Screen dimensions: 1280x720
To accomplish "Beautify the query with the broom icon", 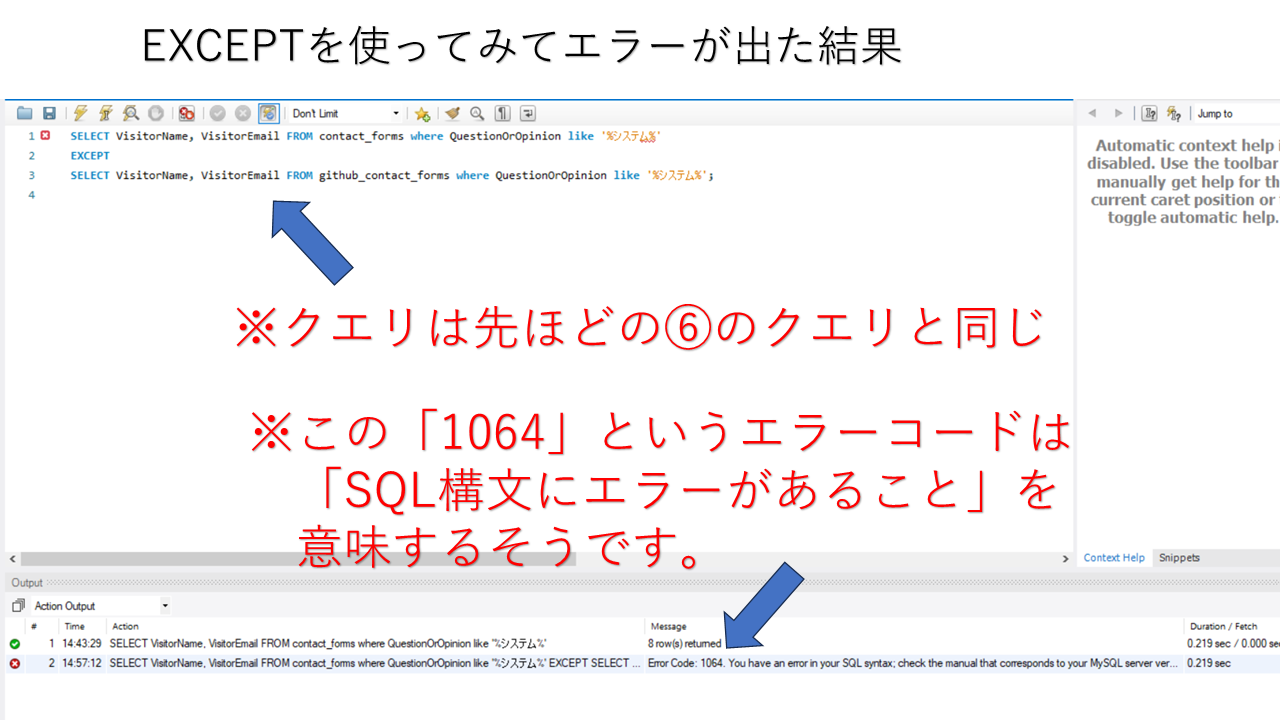I will click(453, 114).
